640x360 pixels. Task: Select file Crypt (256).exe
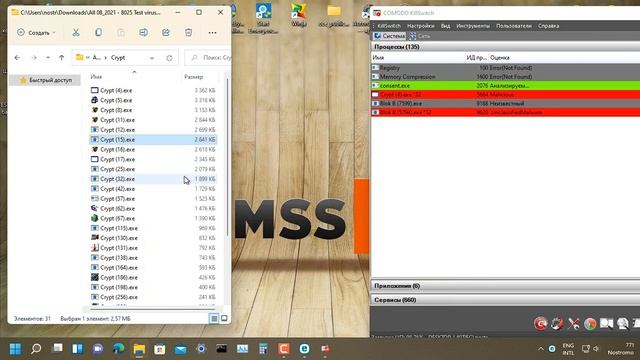(153, 297)
